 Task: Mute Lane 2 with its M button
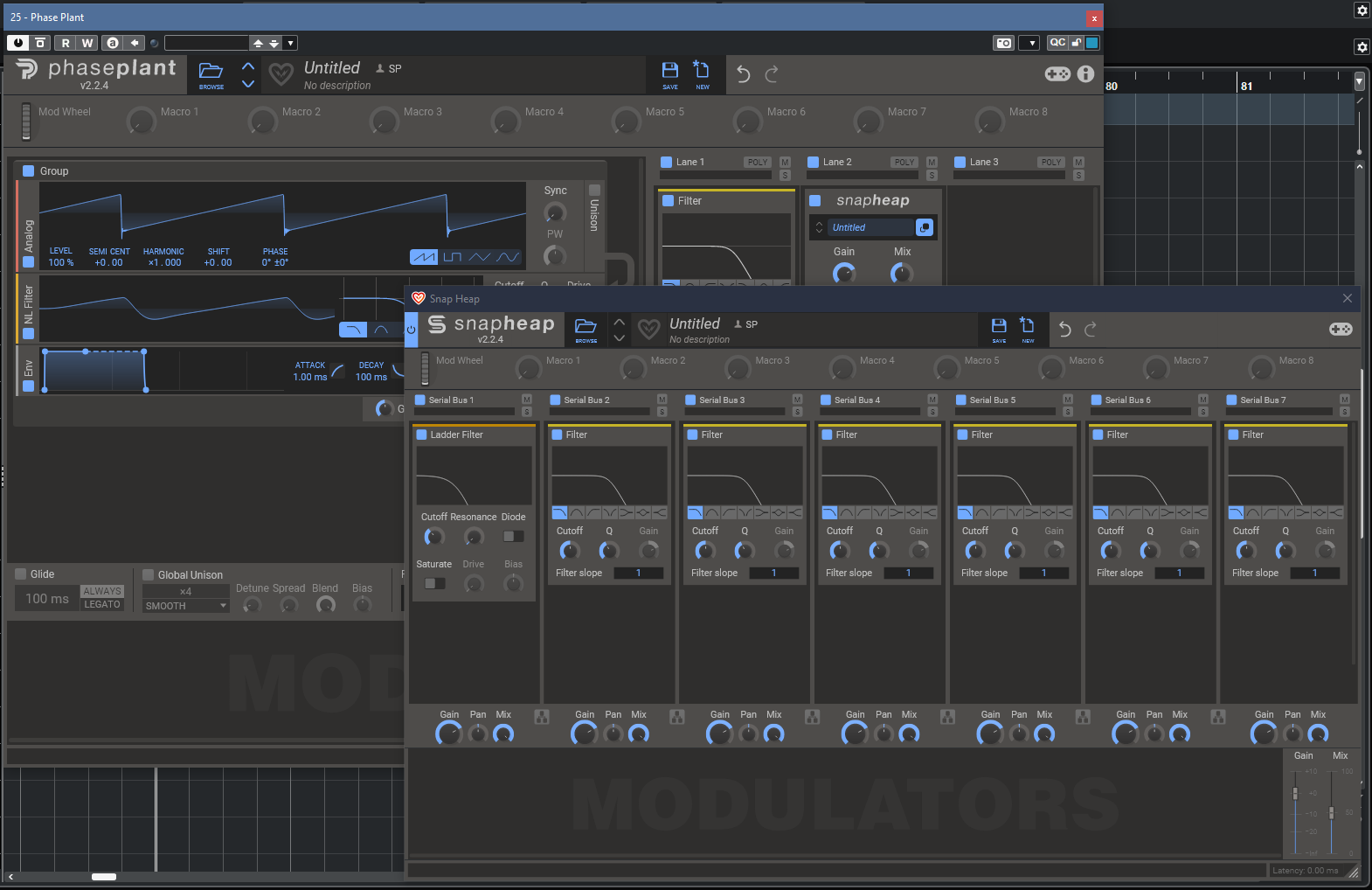coord(932,162)
